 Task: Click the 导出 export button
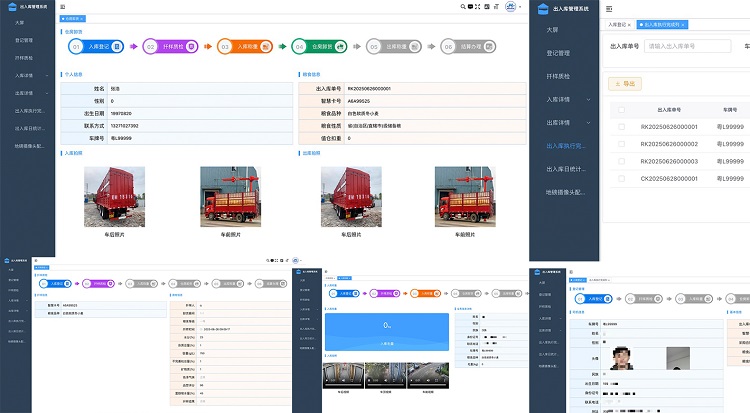click(625, 84)
